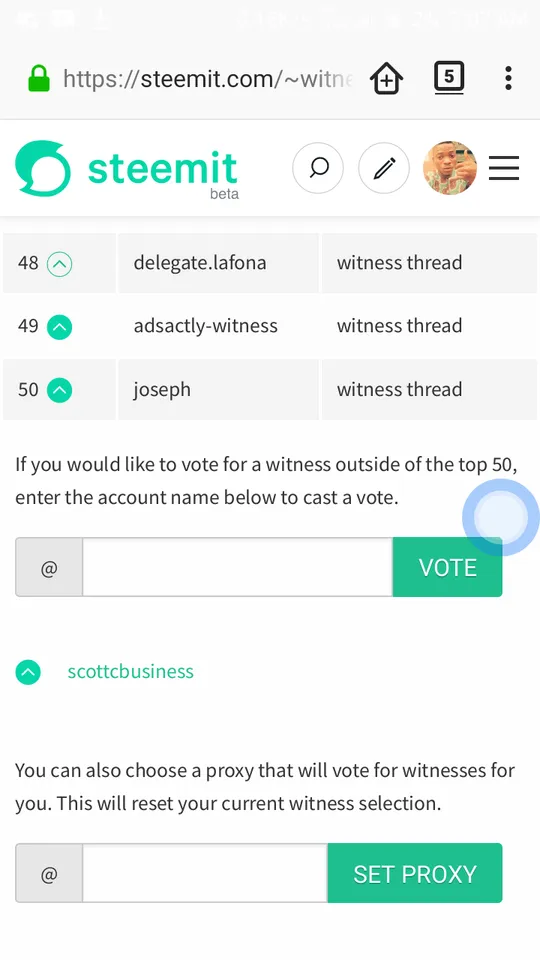540x960 pixels.
Task: Click the SET PROXY button
Action: point(415,874)
